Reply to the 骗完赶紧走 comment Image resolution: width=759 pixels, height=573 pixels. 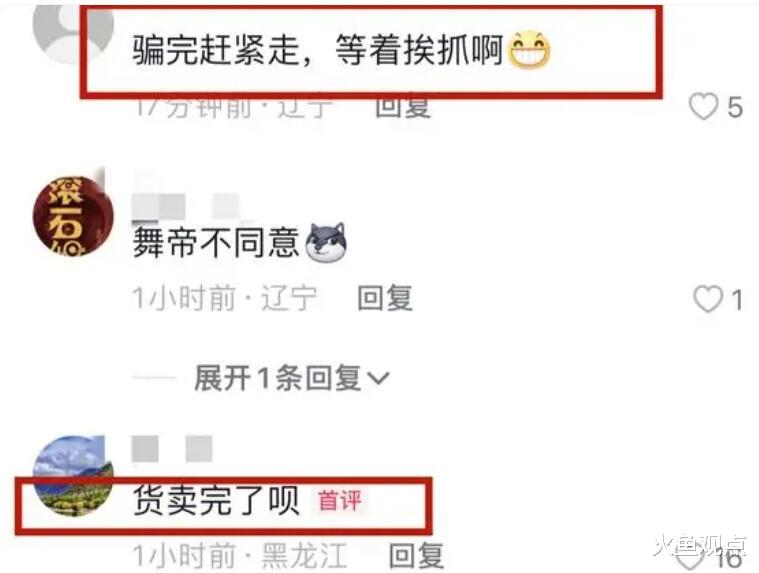coord(403,106)
